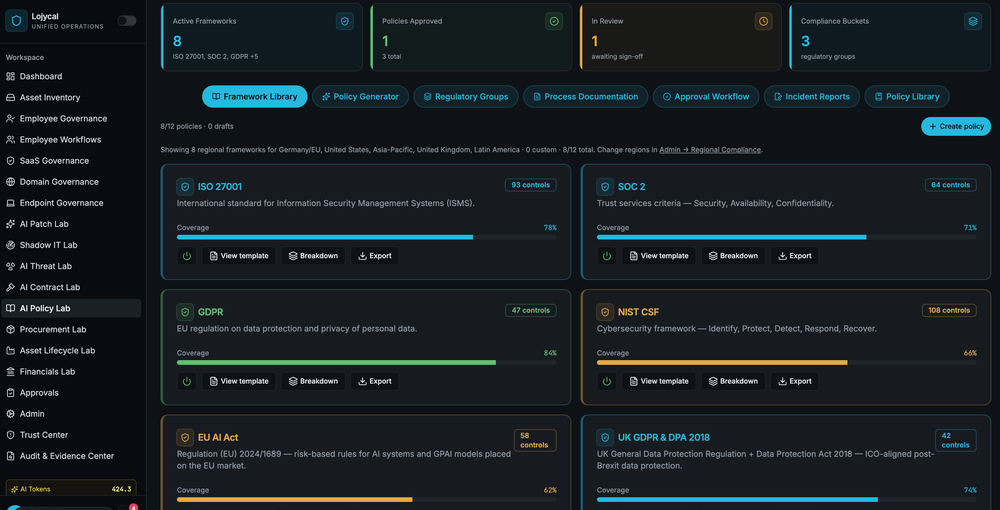The image size is (1000, 510).
Task: Export the SOC 2 framework
Action: pyautogui.click(x=795, y=256)
